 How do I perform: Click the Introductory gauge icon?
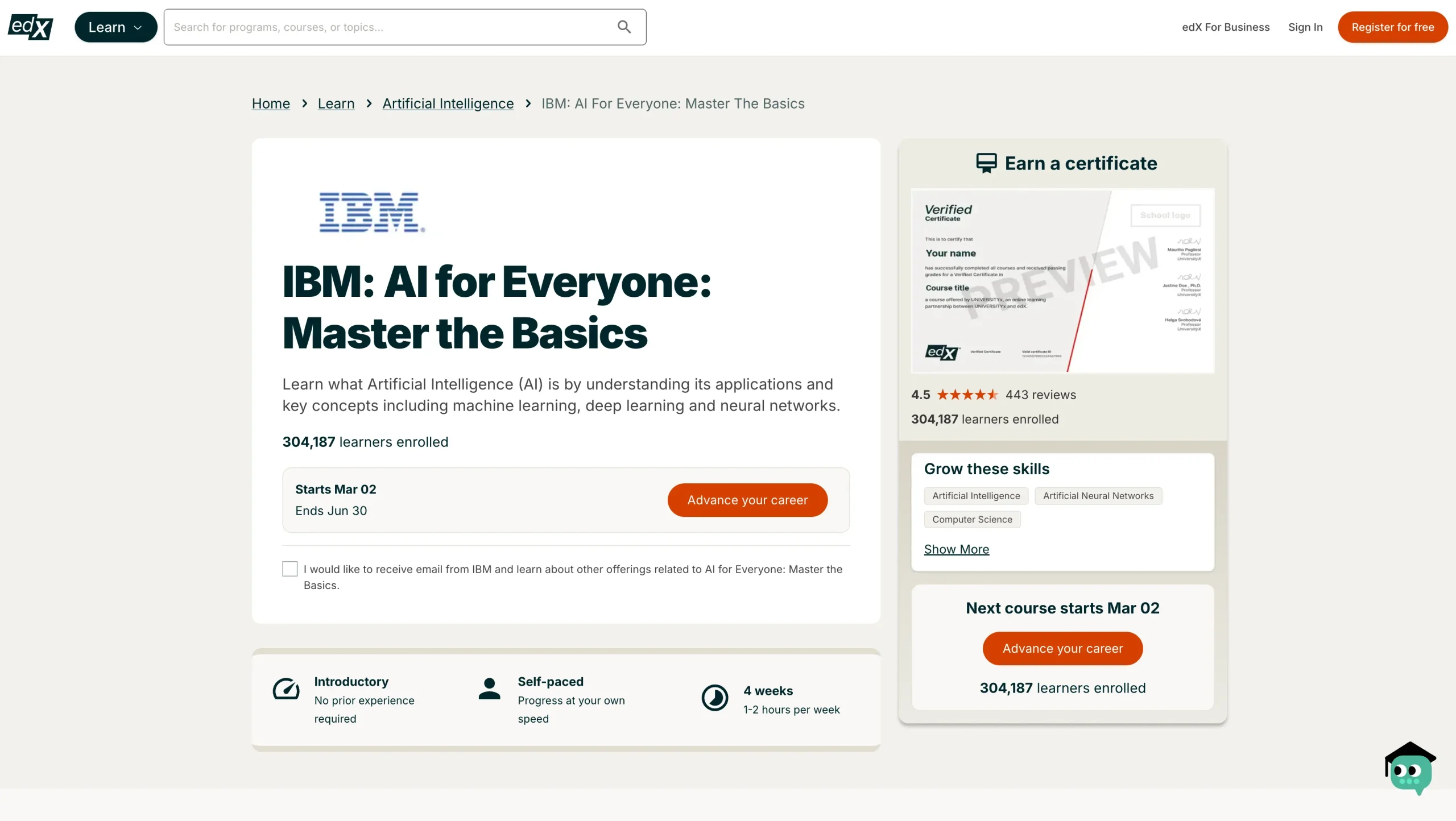[x=286, y=689]
